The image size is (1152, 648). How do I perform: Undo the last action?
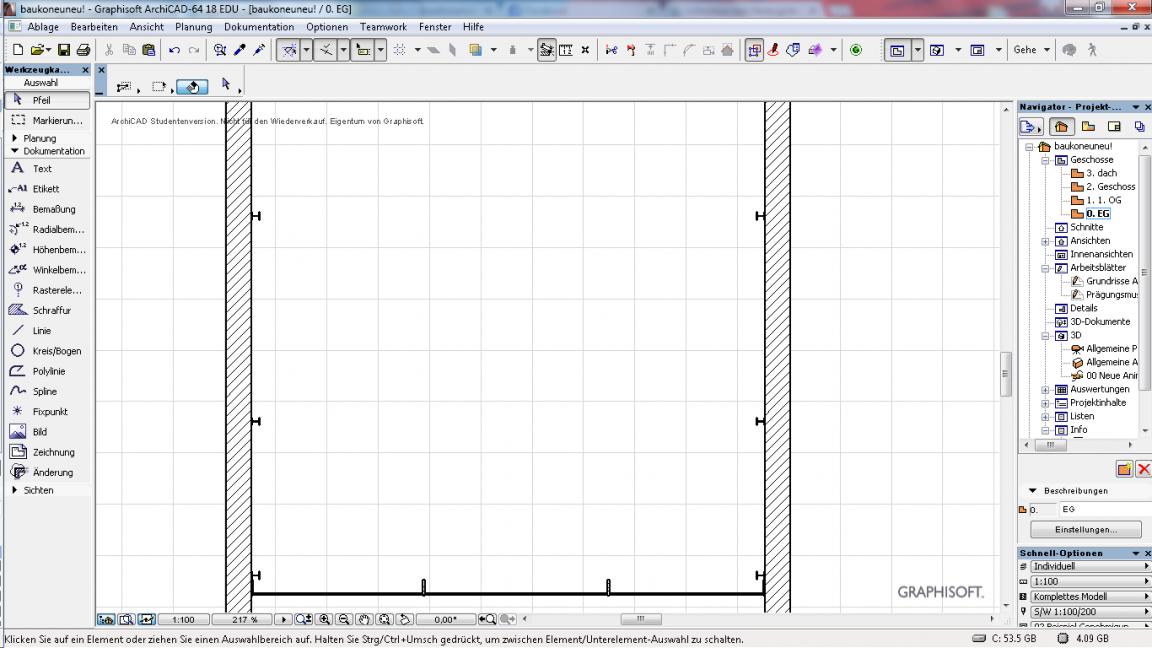click(x=174, y=50)
